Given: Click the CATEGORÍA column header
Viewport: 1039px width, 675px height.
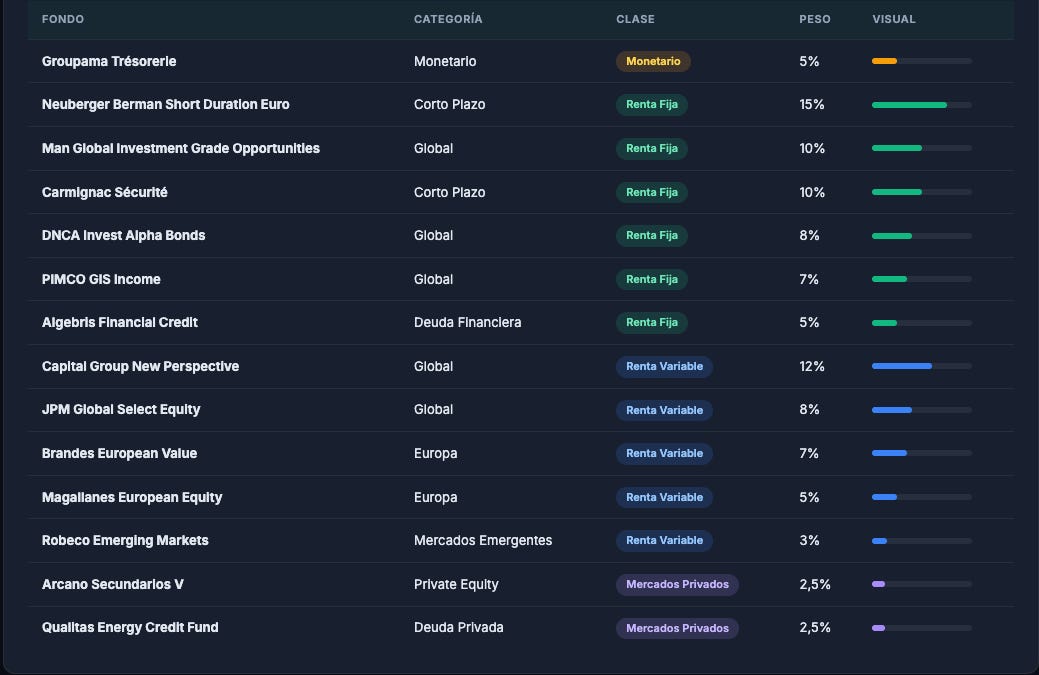Looking at the screenshot, I should (448, 19).
